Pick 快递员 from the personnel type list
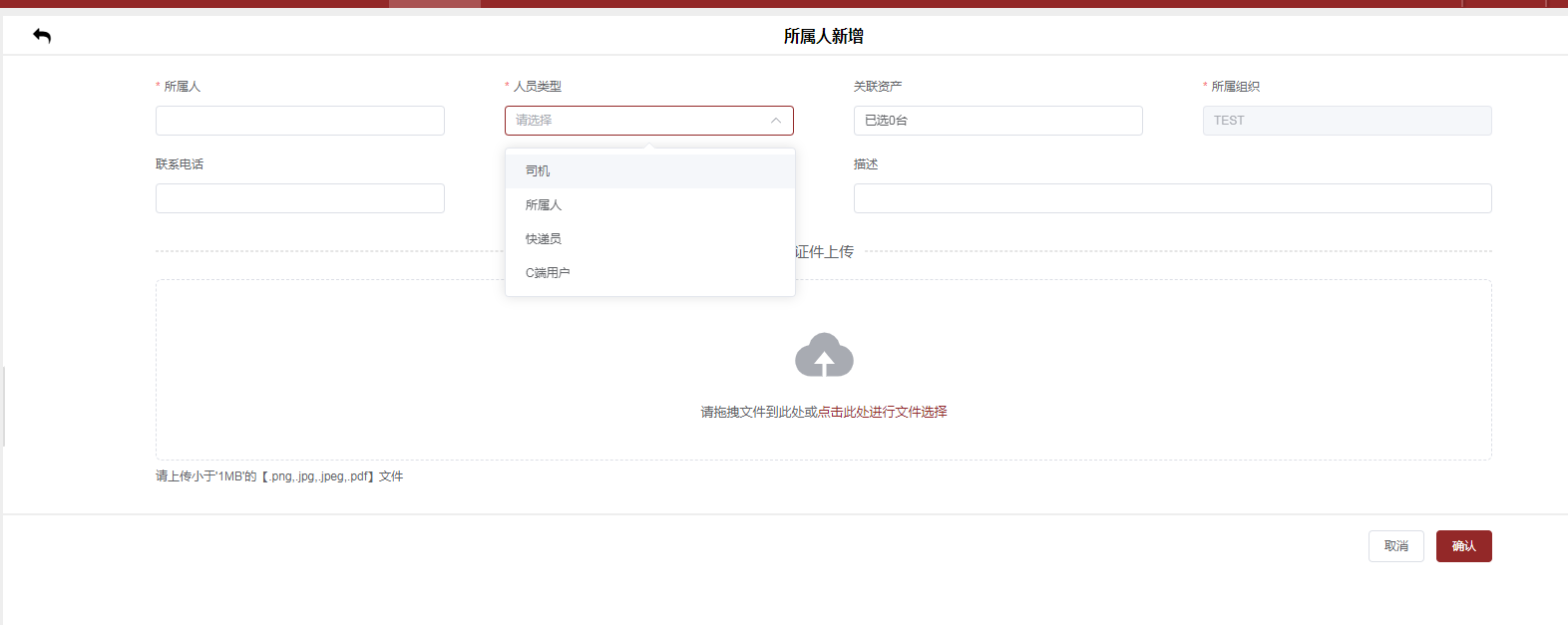Screen dimensions: 1568x625 click(544, 239)
